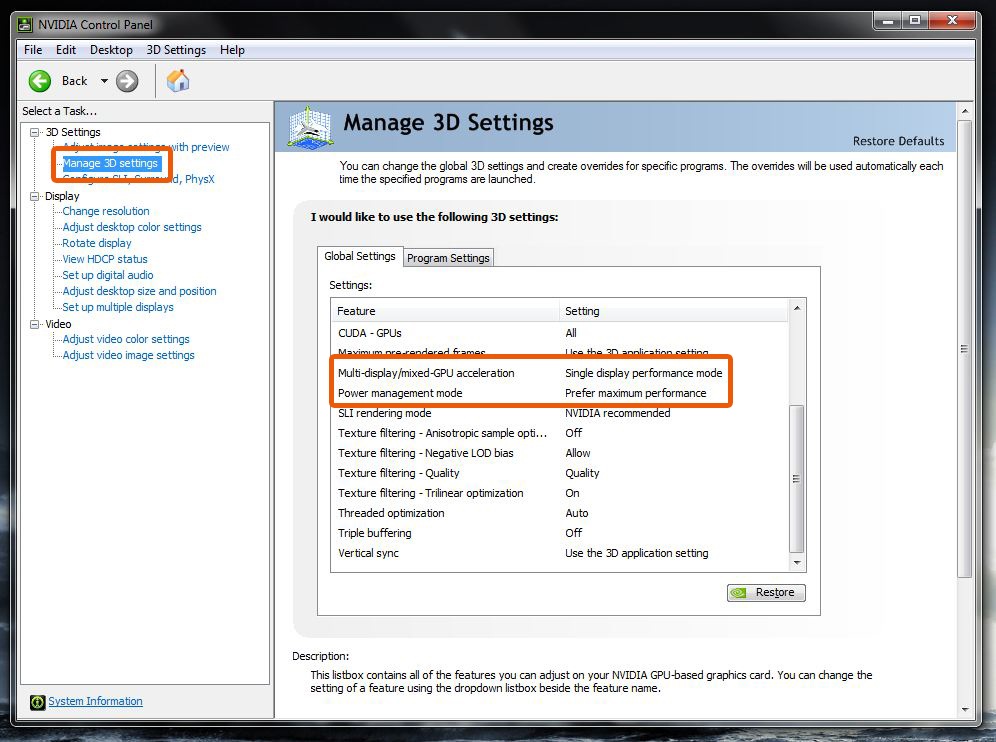The image size is (996, 742).
Task: Collapse the Video tree node
Action: coord(34,324)
